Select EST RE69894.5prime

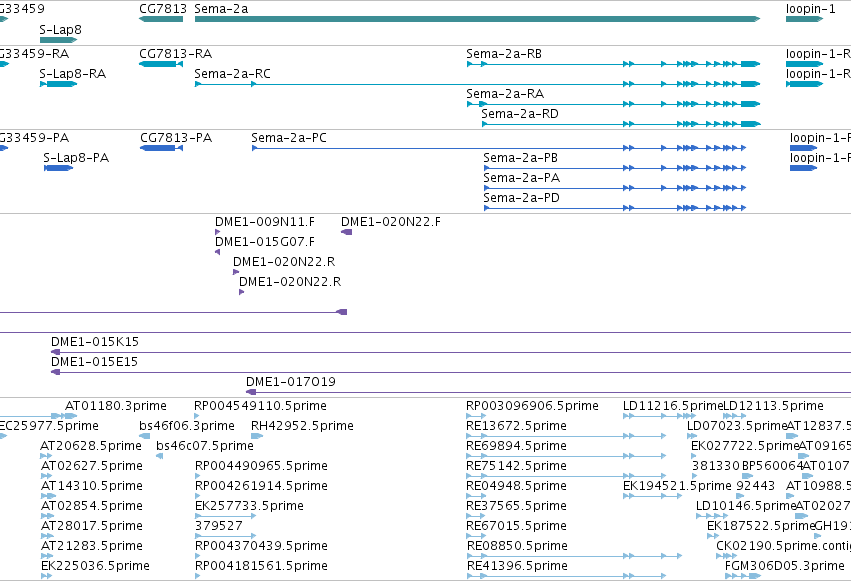pos(566,456)
